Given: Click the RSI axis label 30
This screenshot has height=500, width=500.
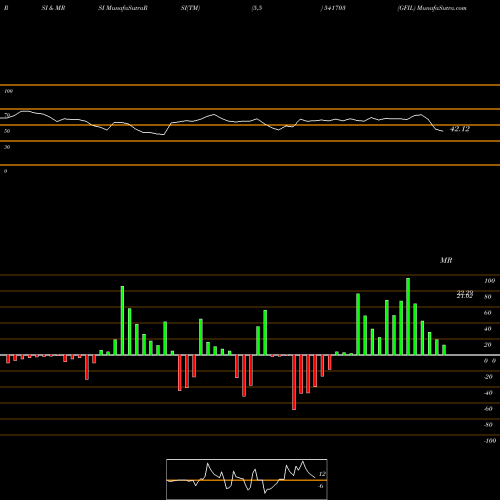Looking at the screenshot, I should click(7, 147).
